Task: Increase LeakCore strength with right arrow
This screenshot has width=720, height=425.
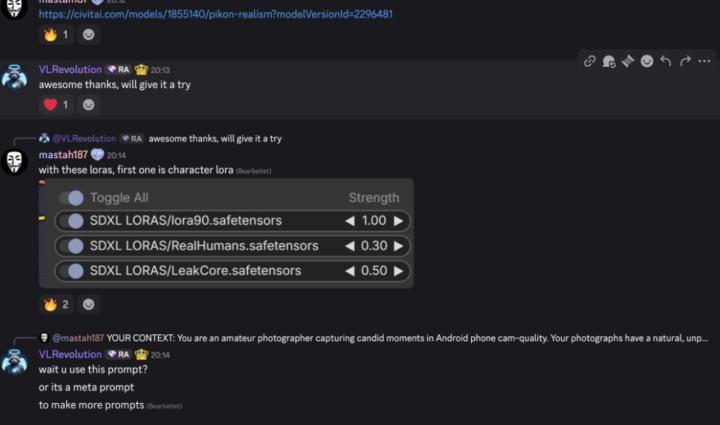Action: [x=399, y=271]
